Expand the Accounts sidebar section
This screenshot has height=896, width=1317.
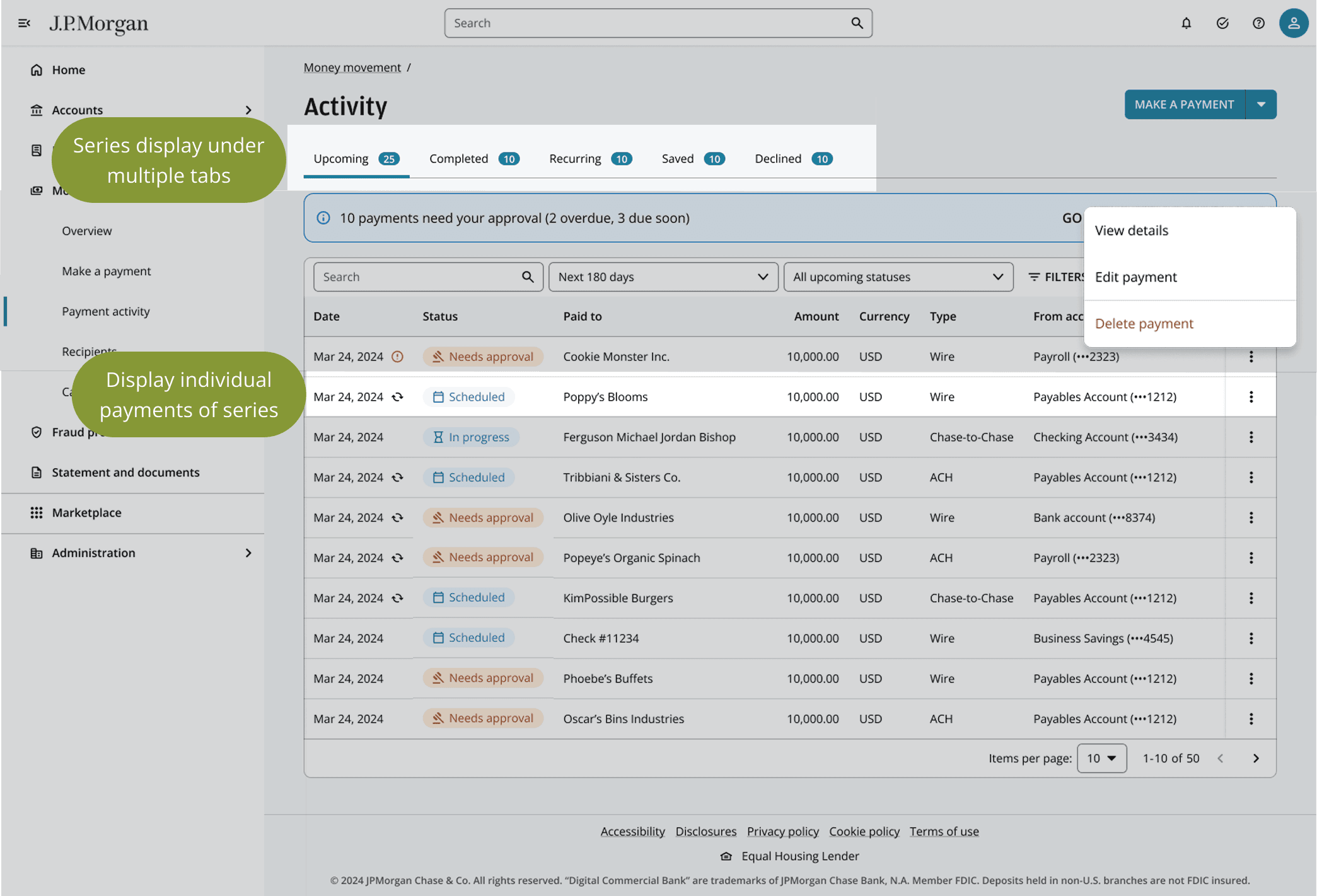[x=248, y=110]
